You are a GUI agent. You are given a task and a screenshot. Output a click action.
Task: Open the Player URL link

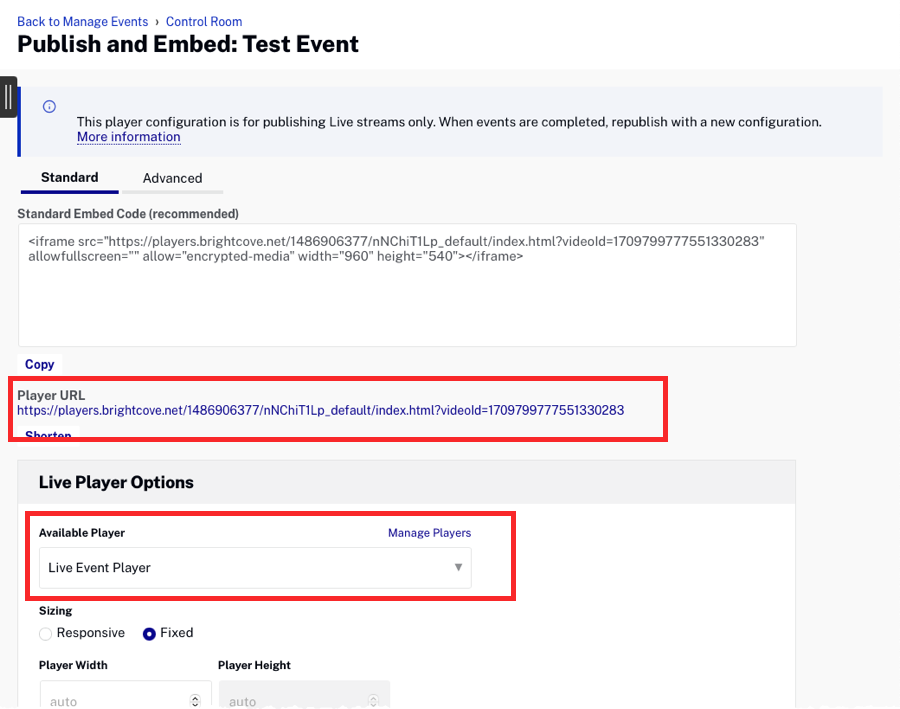(x=320, y=410)
